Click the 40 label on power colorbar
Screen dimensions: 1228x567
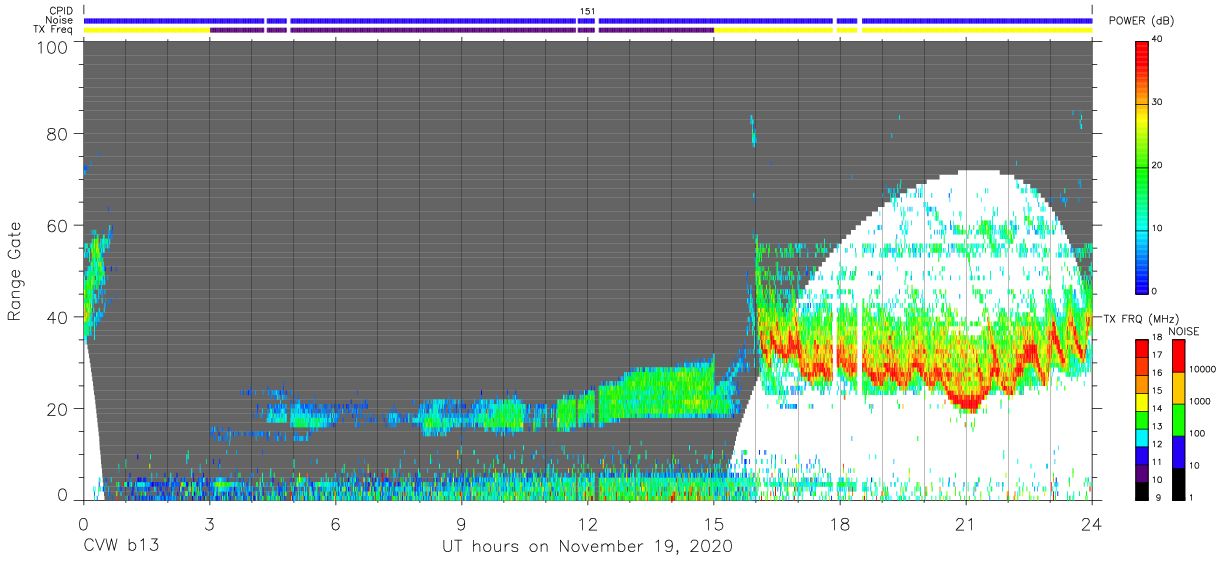click(x=1157, y=40)
